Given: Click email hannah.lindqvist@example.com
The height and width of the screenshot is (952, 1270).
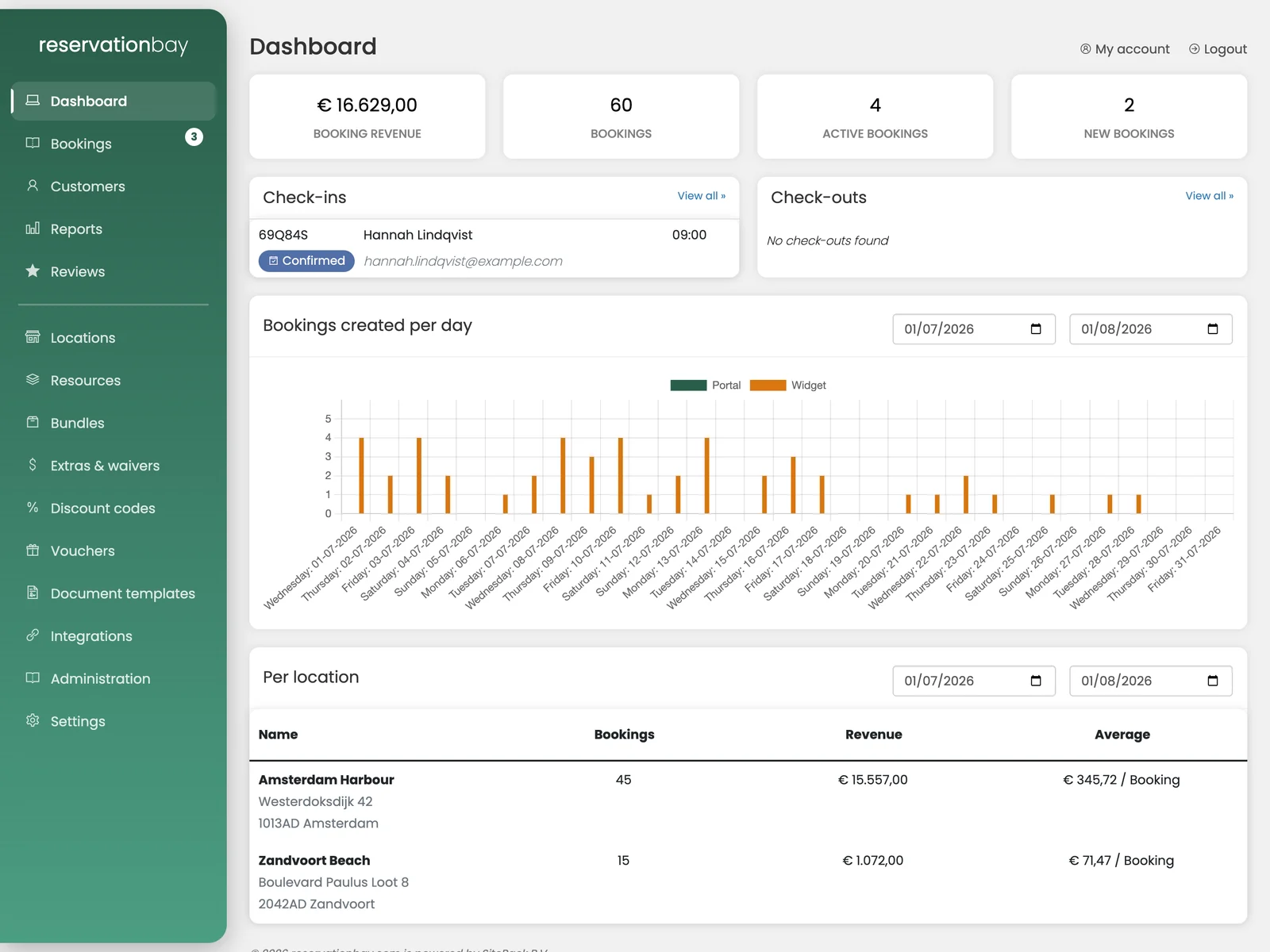Looking at the screenshot, I should (x=463, y=261).
